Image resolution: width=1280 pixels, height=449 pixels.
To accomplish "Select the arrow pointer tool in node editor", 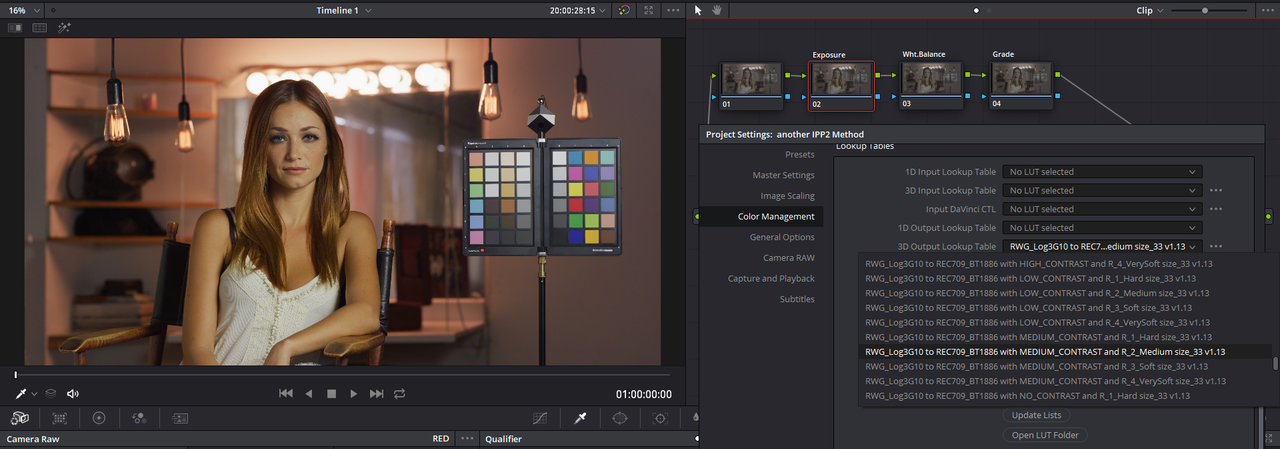I will pos(698,10).
